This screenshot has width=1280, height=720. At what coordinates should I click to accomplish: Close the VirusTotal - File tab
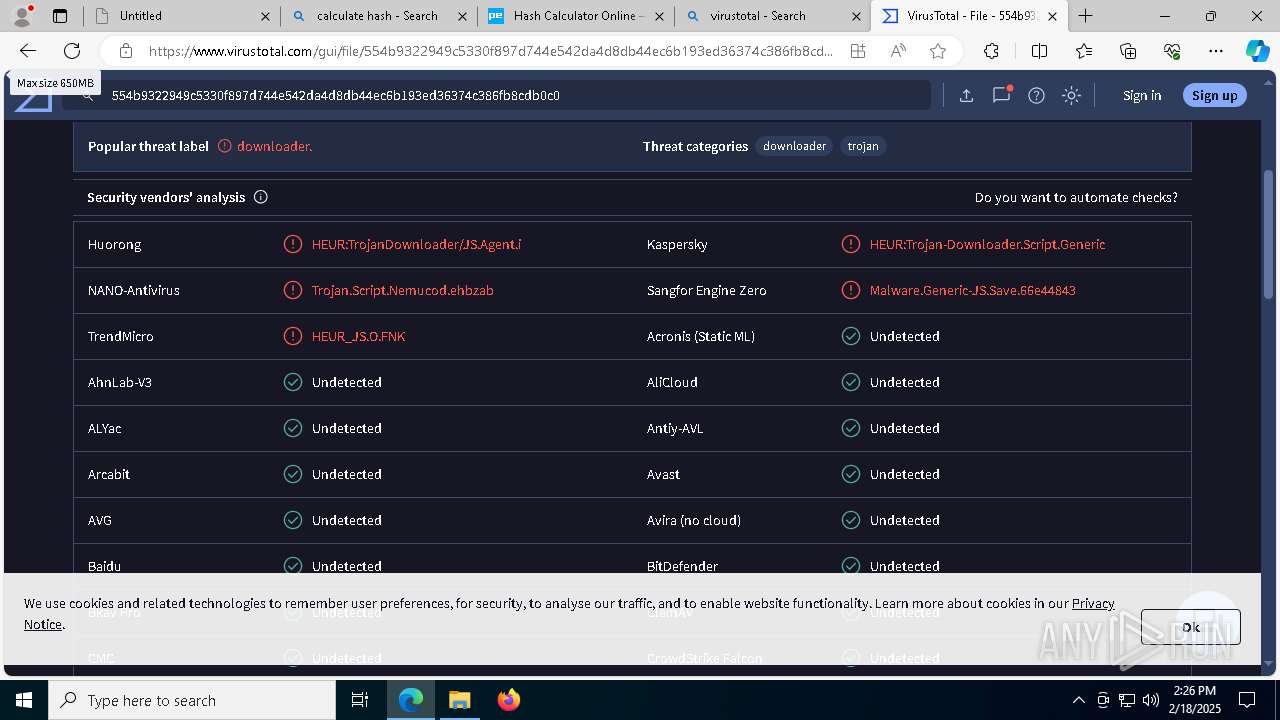[x=1052, y=16]
